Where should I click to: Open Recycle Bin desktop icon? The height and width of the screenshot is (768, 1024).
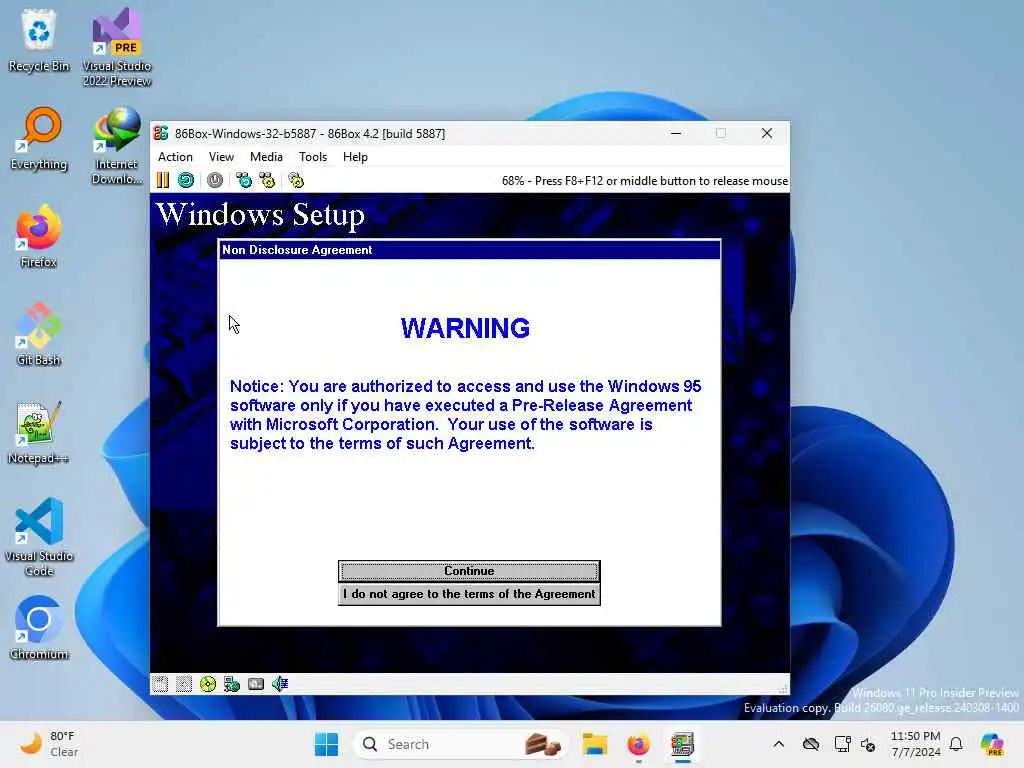click(39, 40)
